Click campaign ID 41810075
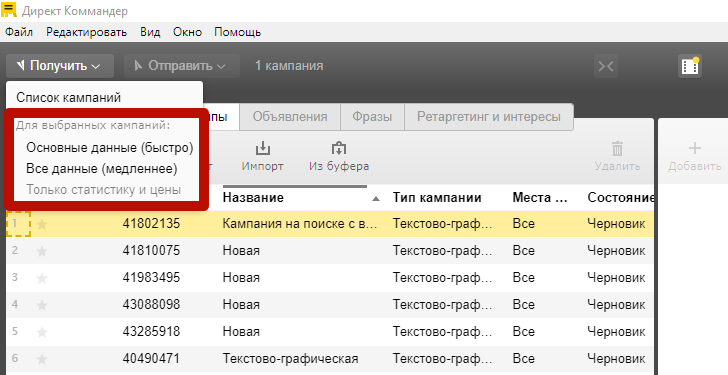 point(151,251)
